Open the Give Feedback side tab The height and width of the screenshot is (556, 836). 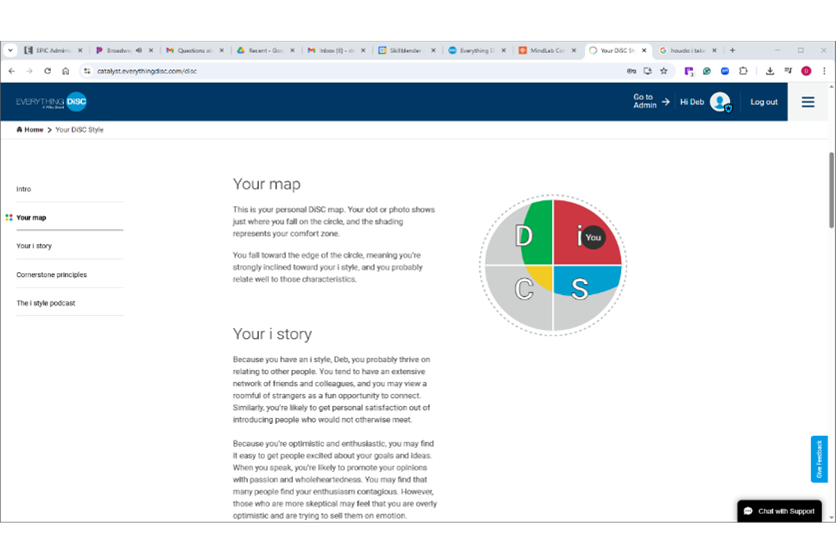[819, 459]
